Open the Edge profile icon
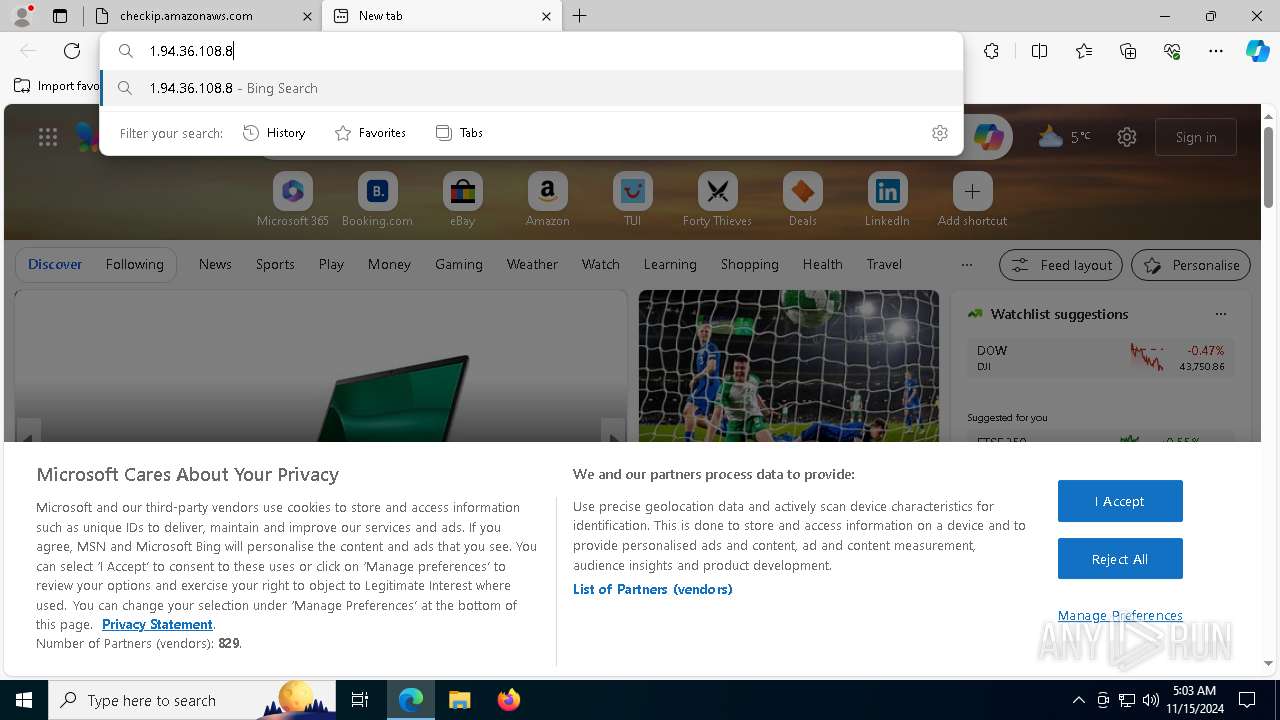This screenshot has height=720, width=1280. click(x=22, y=16)
